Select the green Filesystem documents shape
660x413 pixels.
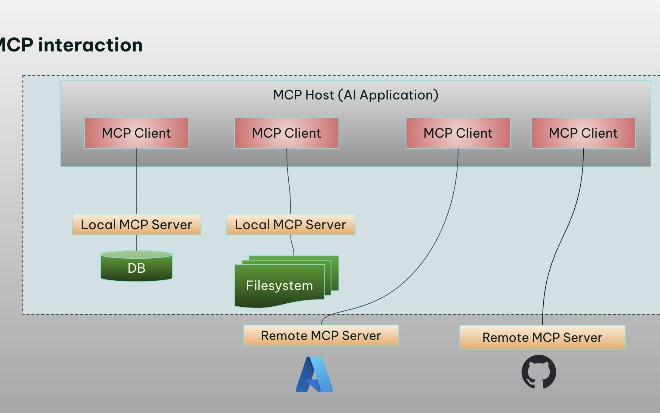click(x=287, y=281)
